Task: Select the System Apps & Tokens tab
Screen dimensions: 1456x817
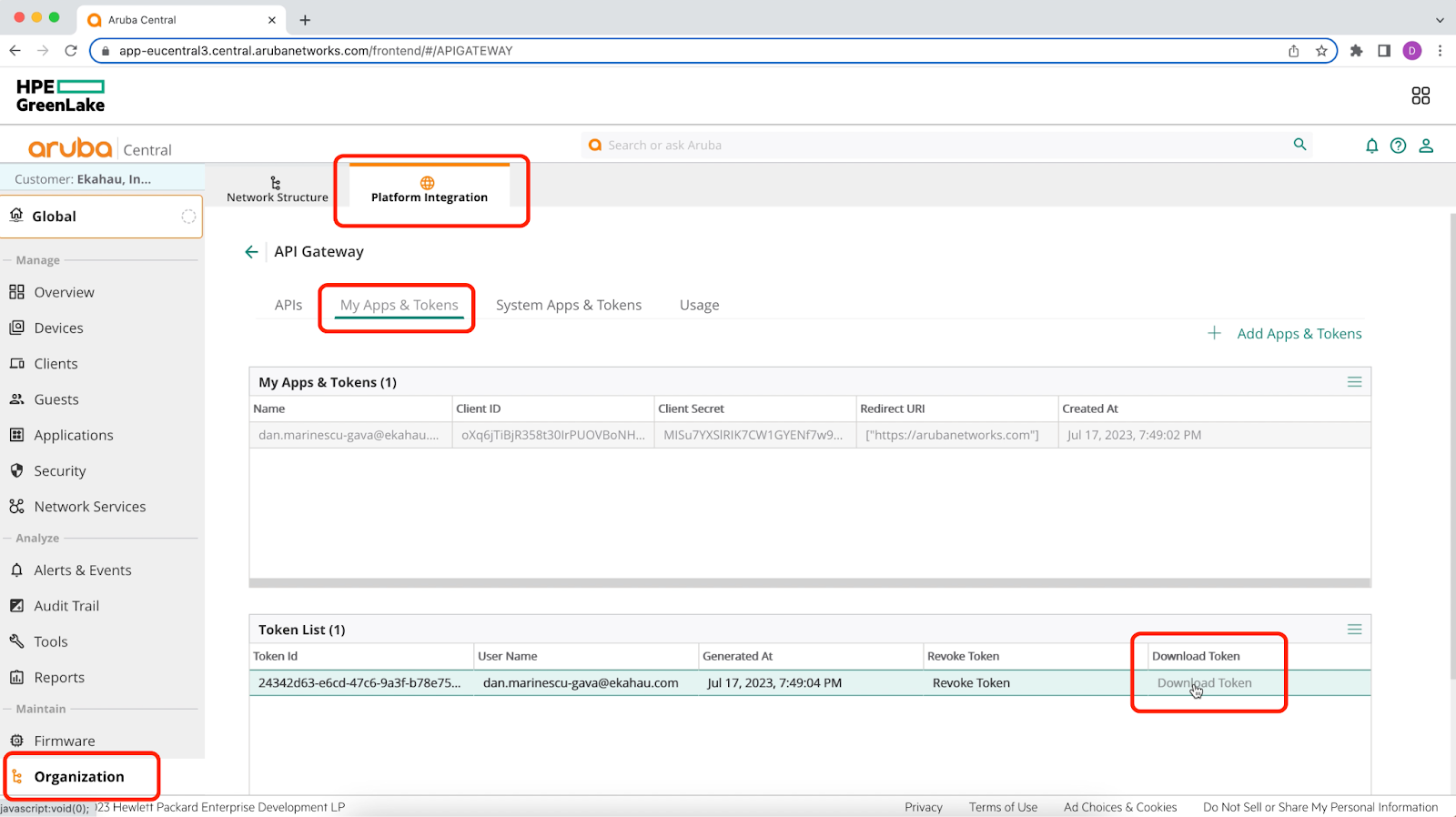Action: 569,306
